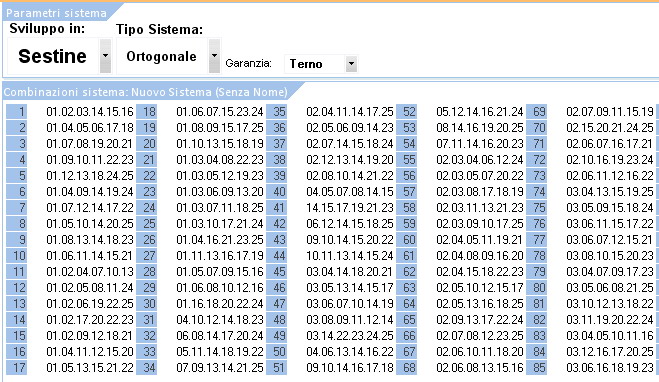Select combination 05.12.14.16.21.24
The image size is (659, 382).
[480, 112]
